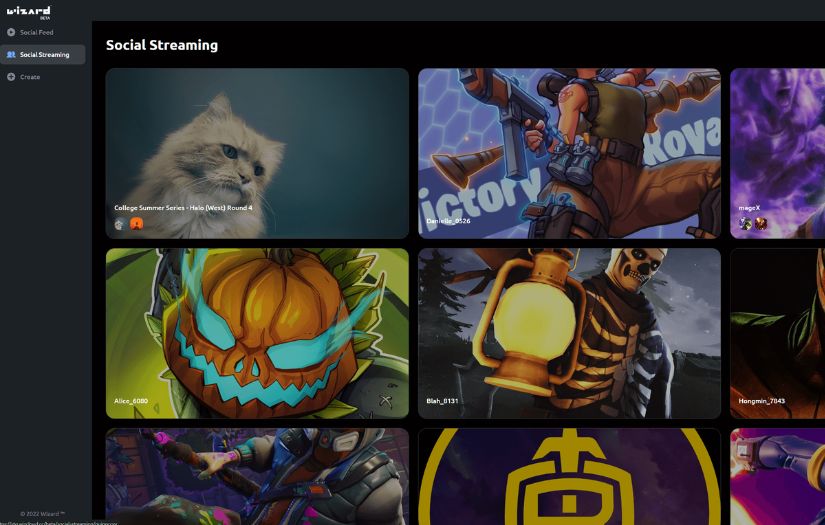The height and width of the screenshot is (525, 825).
Task: Select the Social Streaming menu item
Action: pos(43,54)
